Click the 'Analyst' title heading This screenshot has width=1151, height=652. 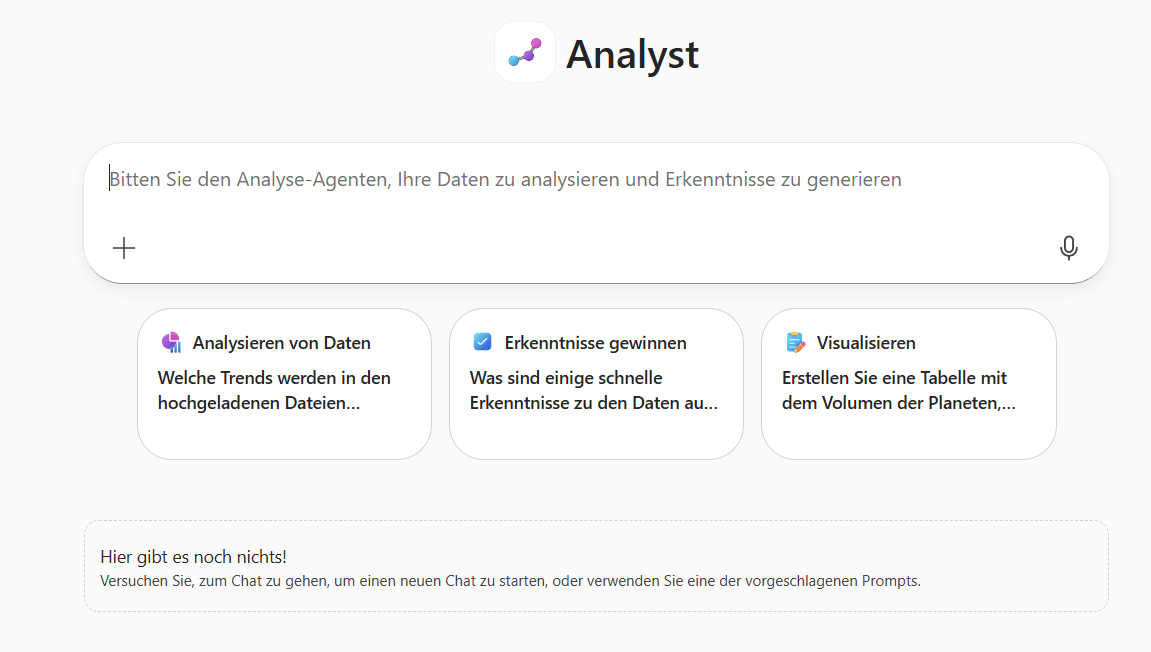point(632,55)
